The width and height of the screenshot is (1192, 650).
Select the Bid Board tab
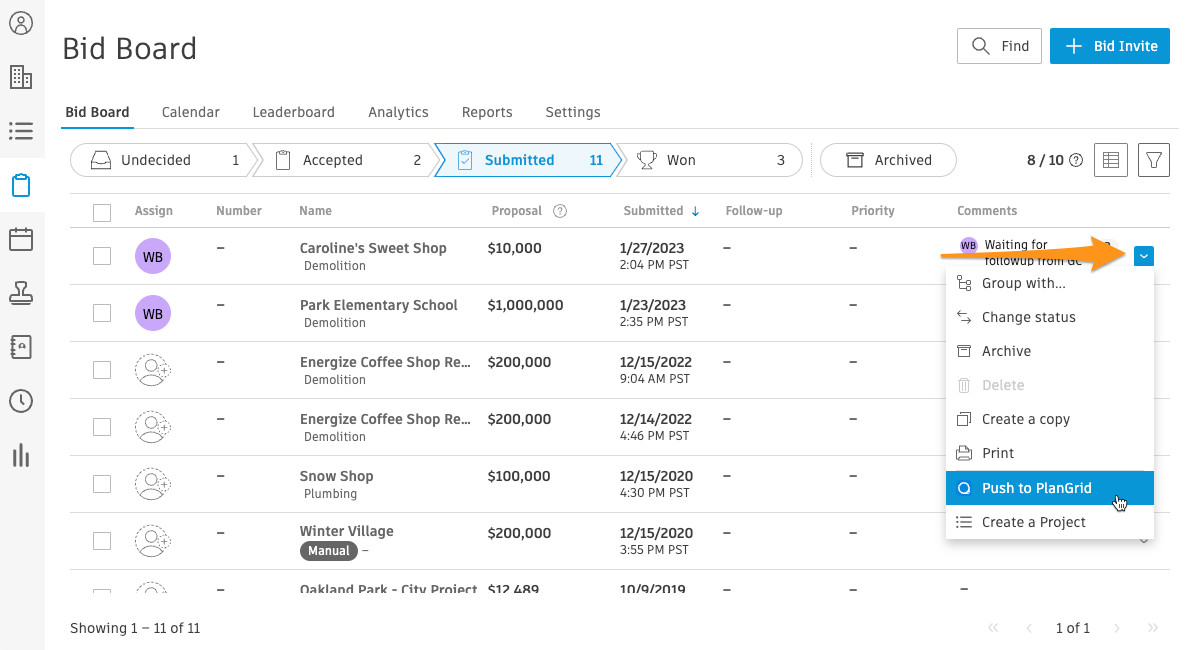[97, 112]
